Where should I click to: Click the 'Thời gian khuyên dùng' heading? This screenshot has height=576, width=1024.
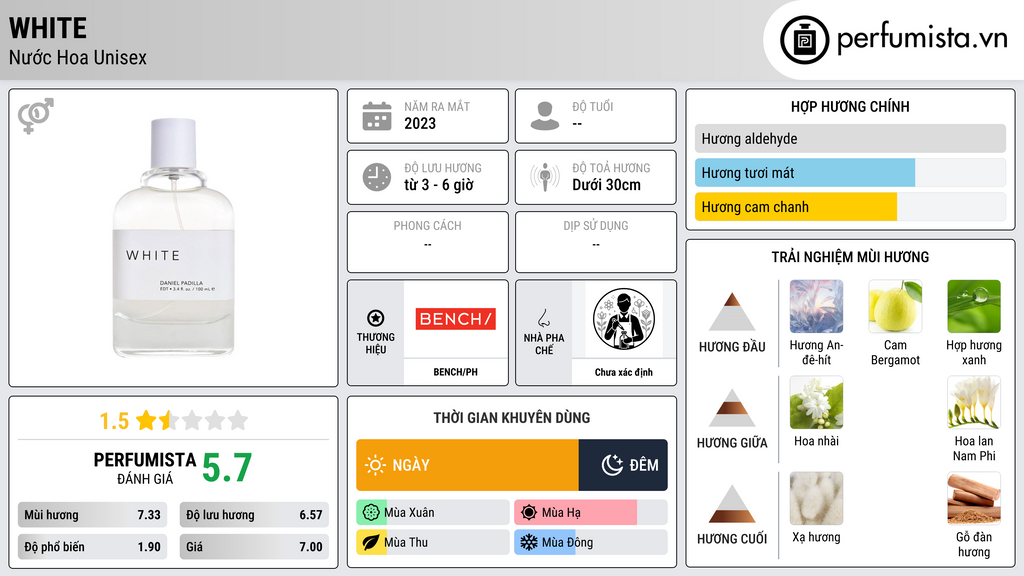point(512,417)
